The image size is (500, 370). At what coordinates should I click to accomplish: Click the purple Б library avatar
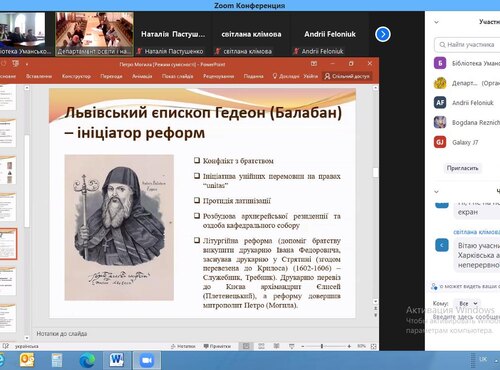[440, 63]
